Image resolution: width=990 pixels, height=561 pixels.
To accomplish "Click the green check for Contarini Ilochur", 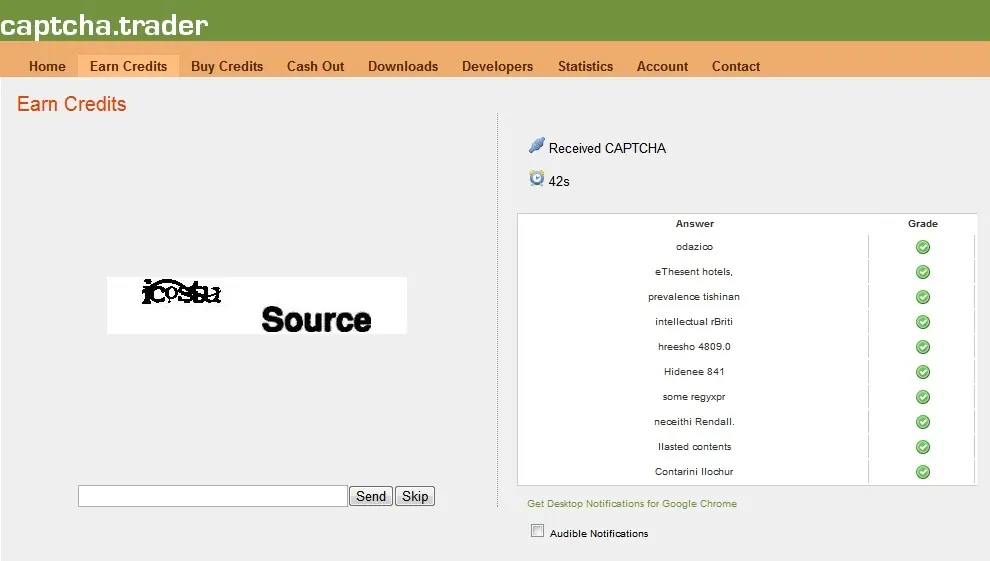I will click(x=922, y=471).
